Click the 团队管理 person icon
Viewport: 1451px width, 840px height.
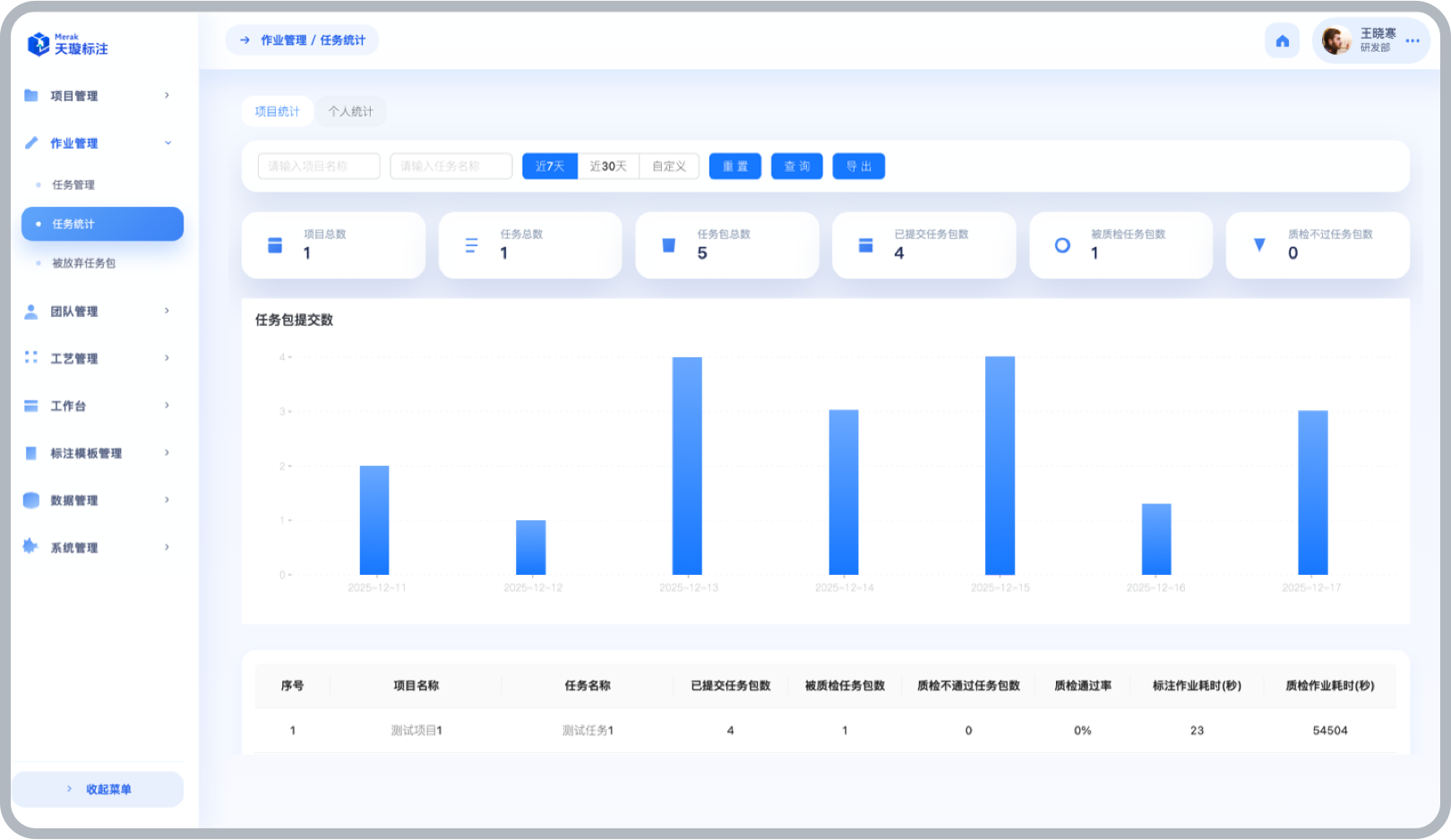(31, 312)
